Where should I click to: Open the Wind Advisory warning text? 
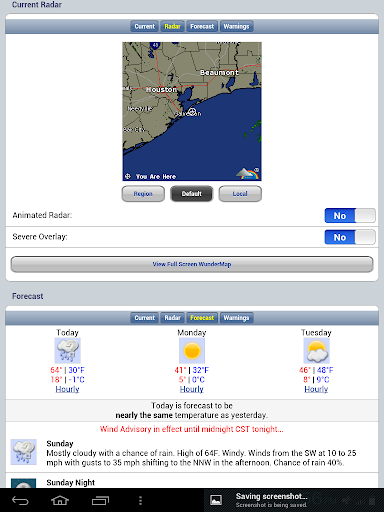pyautogui.click(x=192, y=429)
